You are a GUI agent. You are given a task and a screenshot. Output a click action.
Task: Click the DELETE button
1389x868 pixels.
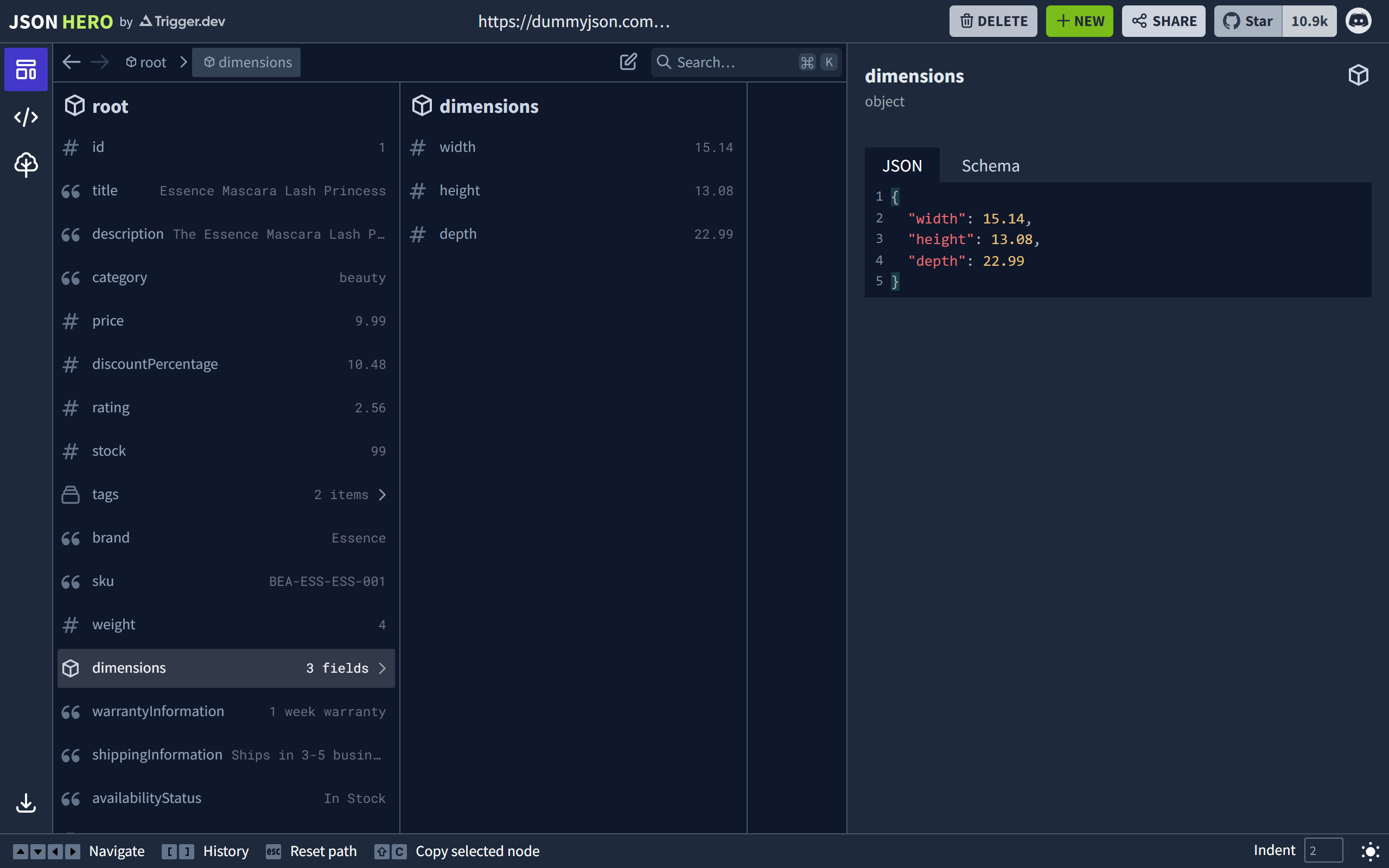click(993, 21)
